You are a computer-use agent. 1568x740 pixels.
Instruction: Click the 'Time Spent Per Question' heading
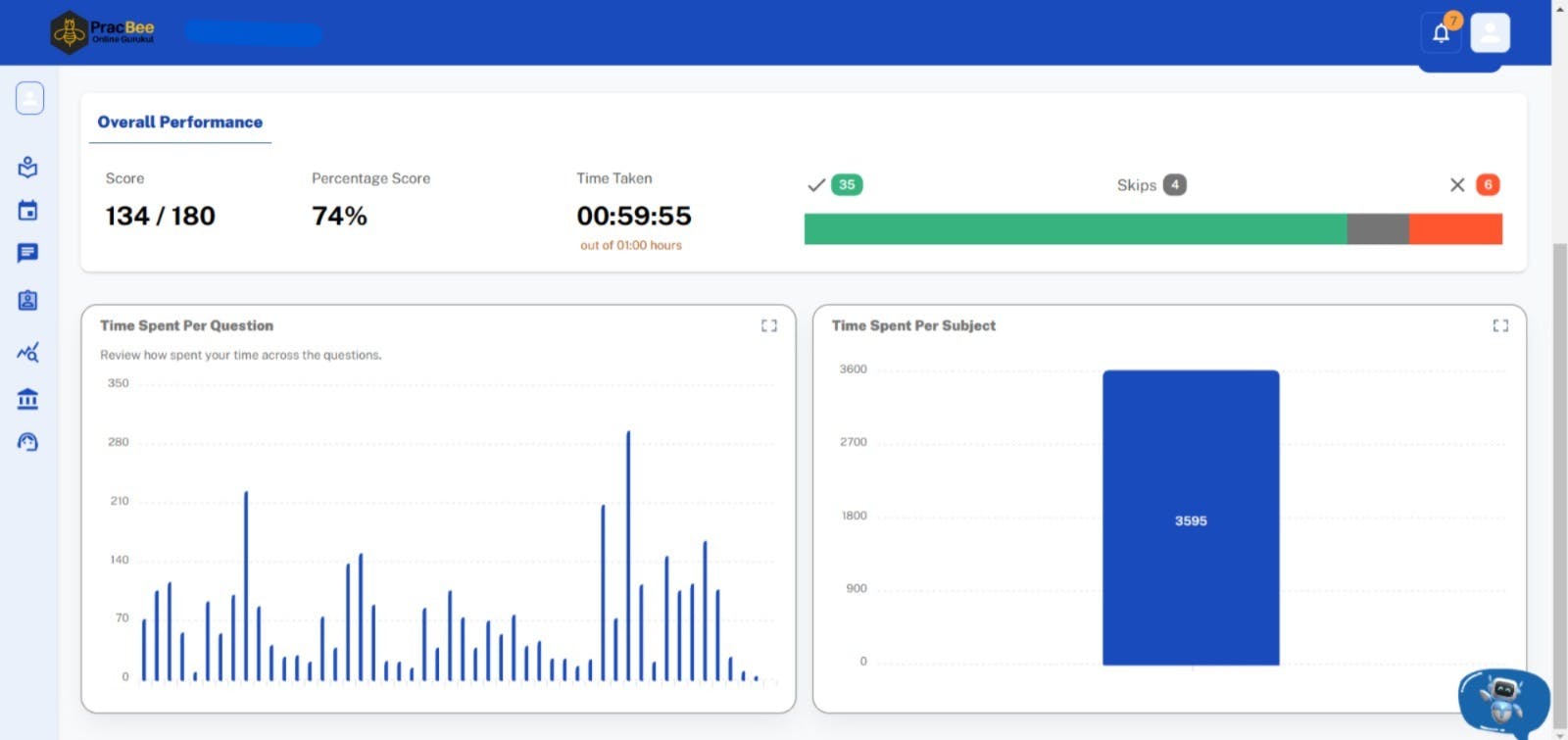(186, 325)
